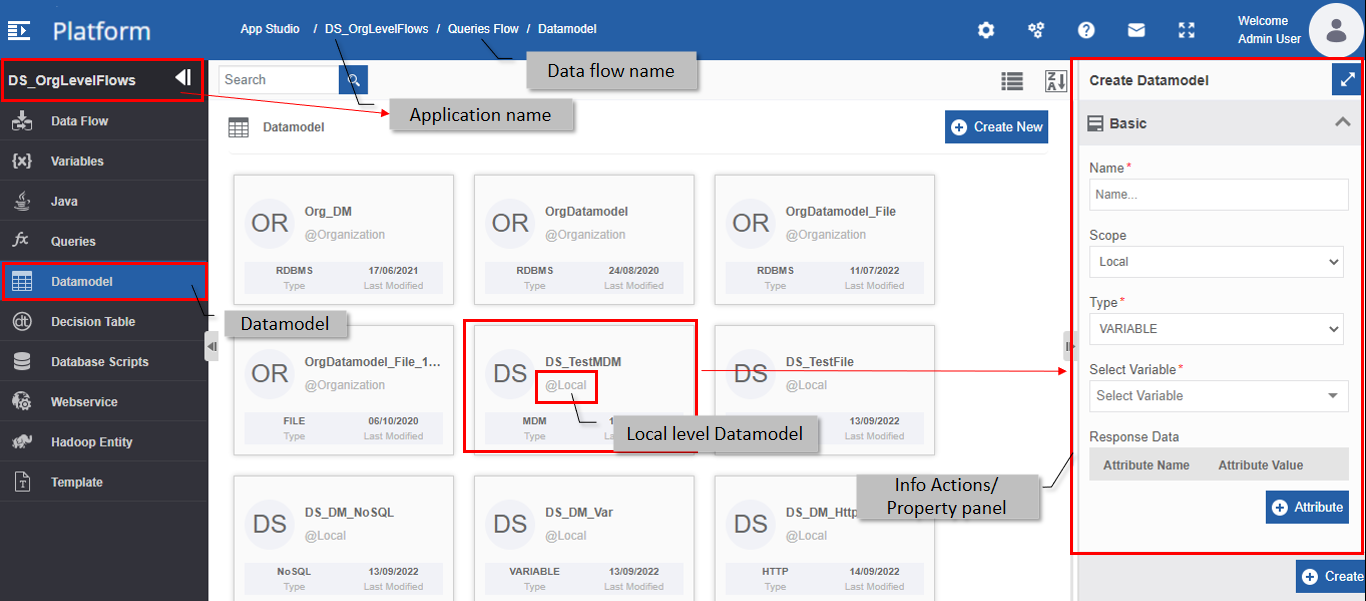The width and height of the screenshot is (1366, 601).
Task: Click the Name input field
Action: tap(1219, 195)
